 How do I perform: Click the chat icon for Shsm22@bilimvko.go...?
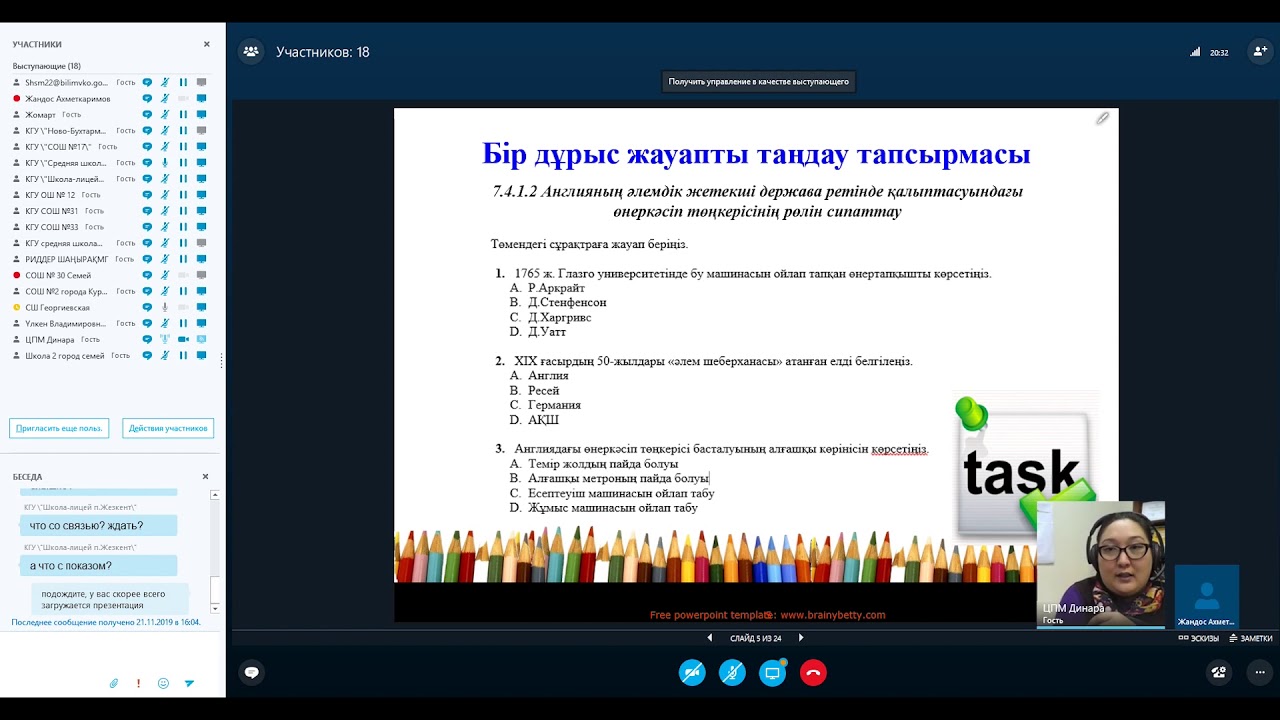coord(147,82)
